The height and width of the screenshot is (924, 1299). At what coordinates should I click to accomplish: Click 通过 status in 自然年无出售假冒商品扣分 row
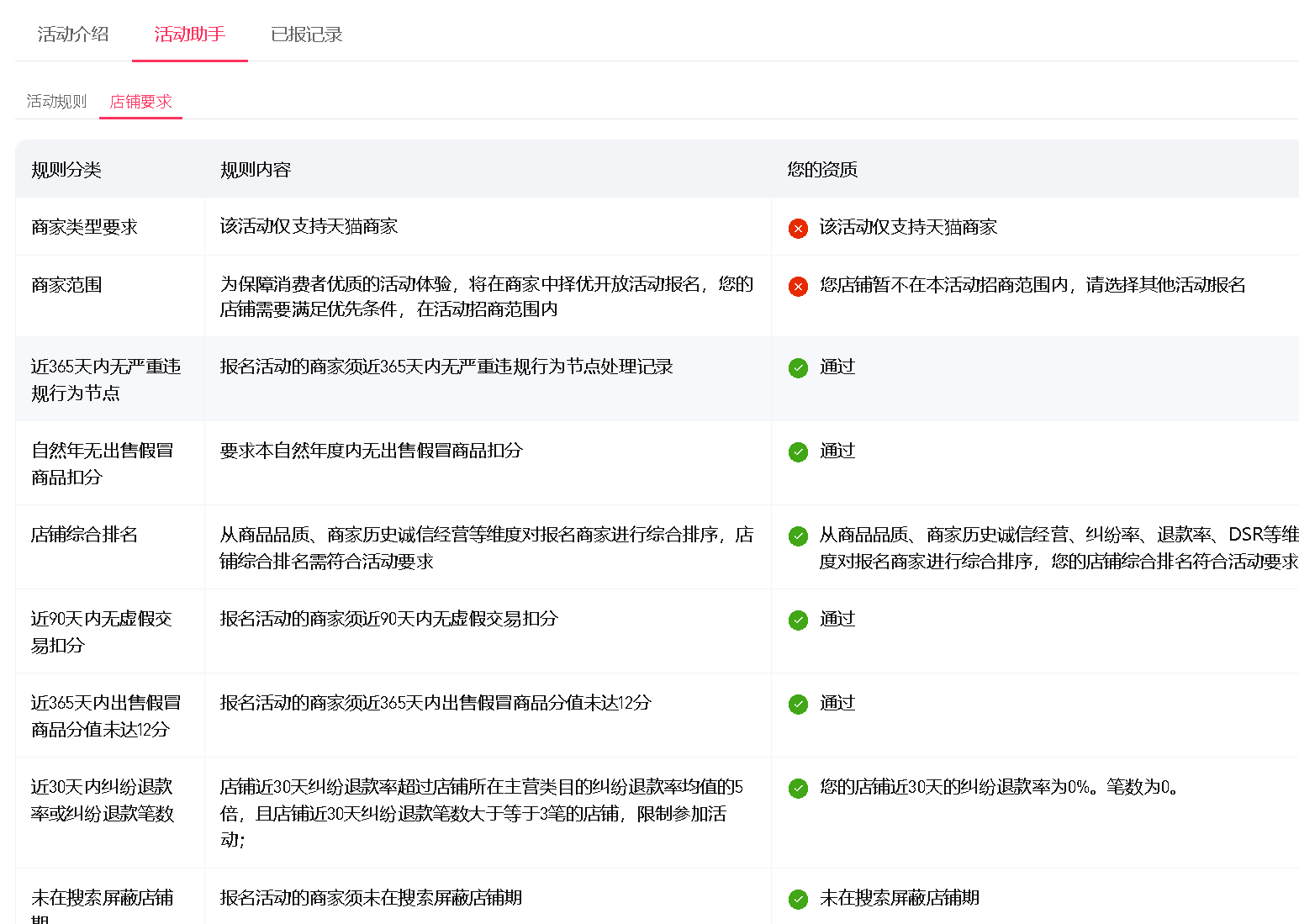point(837,451)
